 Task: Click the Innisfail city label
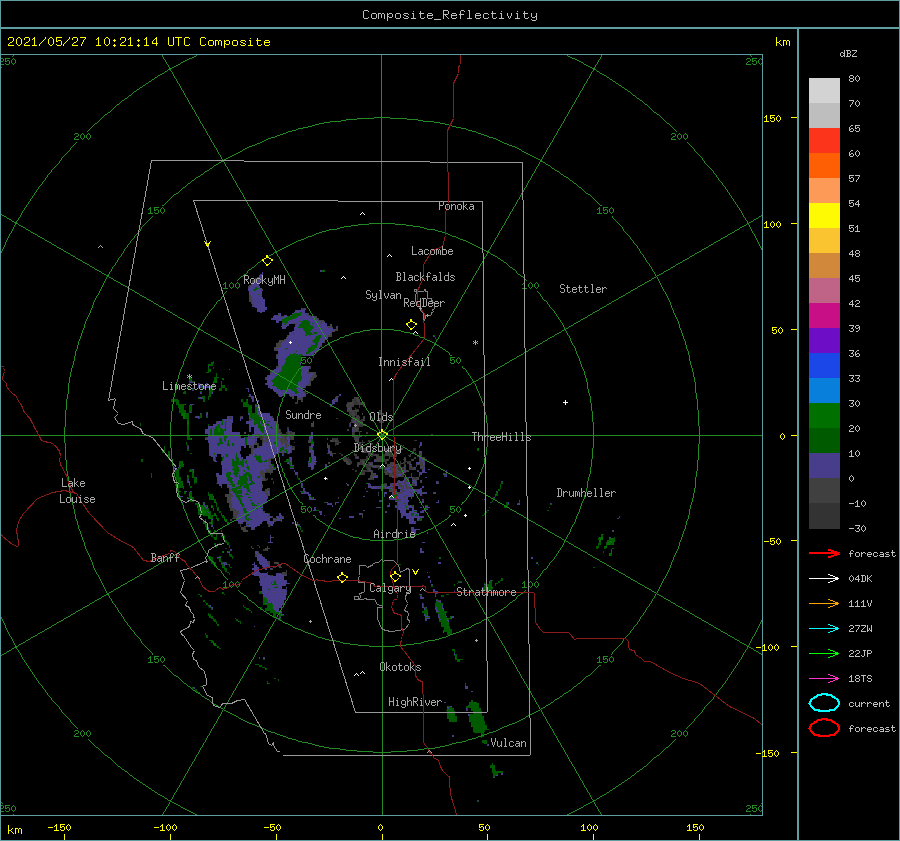coord(404,362)
